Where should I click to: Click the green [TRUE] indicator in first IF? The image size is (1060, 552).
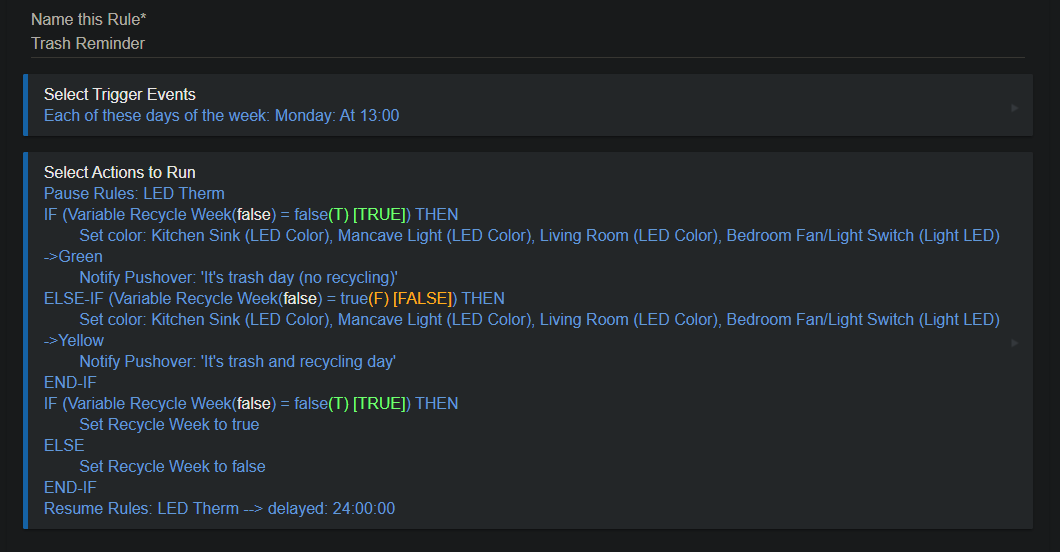coord(379,214)
